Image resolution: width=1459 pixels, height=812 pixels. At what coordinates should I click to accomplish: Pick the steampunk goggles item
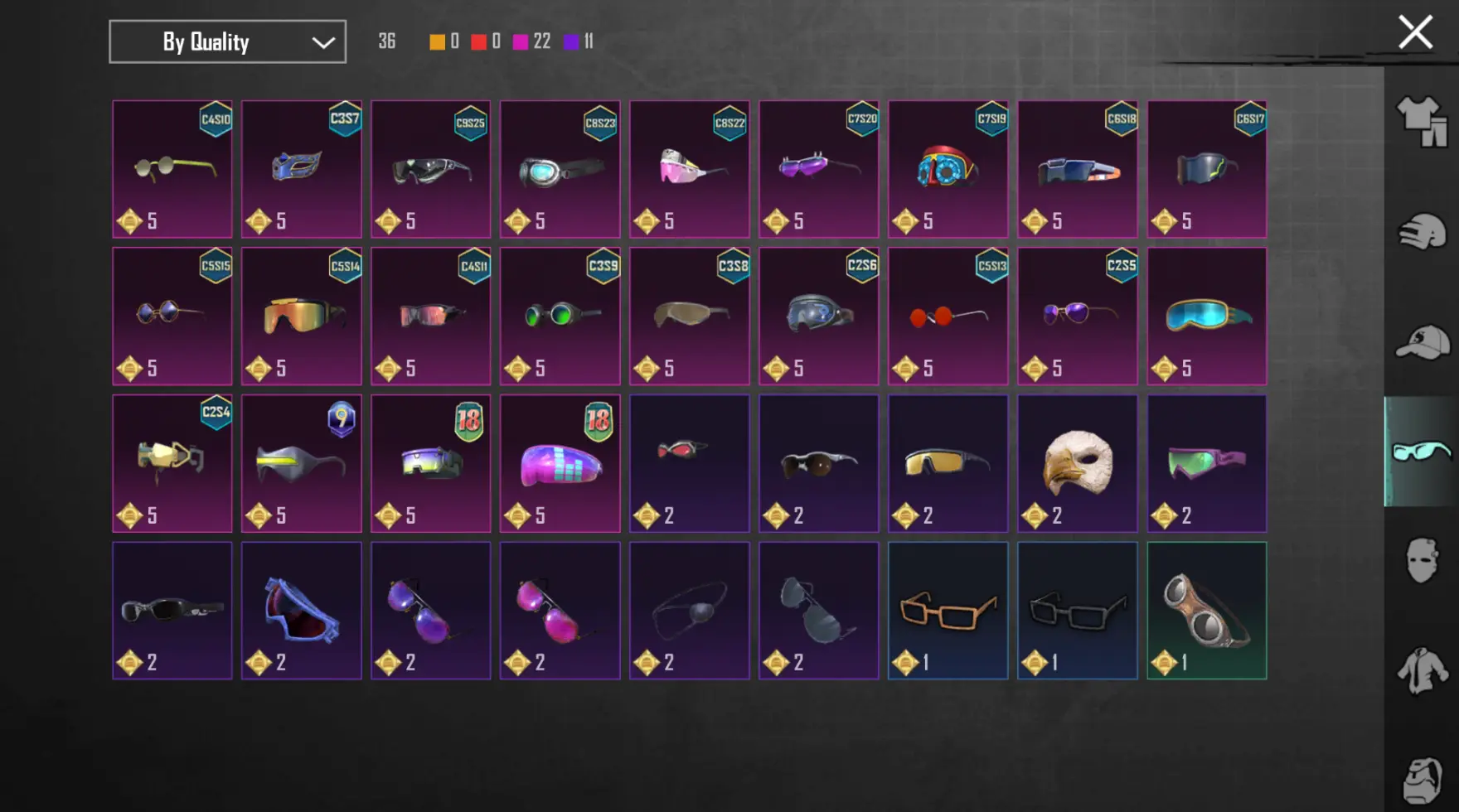1207,611
